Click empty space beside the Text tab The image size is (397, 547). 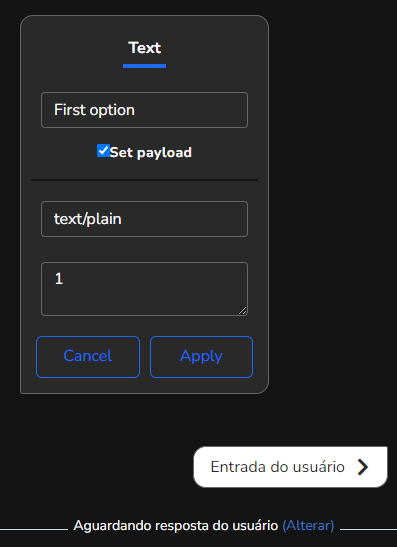coord(209,48)
